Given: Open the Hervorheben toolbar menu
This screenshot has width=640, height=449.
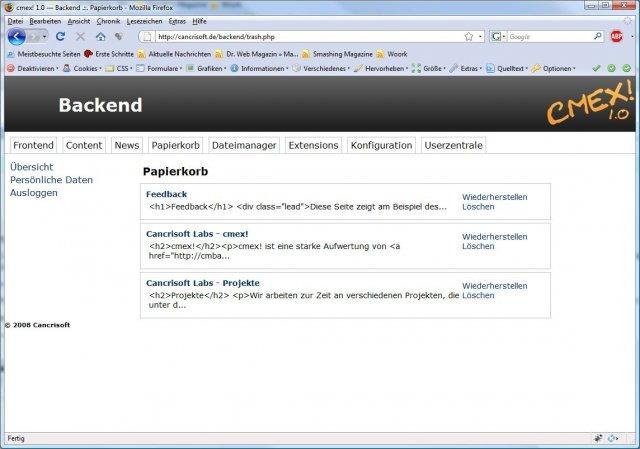Looking at the screenshot, I should tap(381, 69).
